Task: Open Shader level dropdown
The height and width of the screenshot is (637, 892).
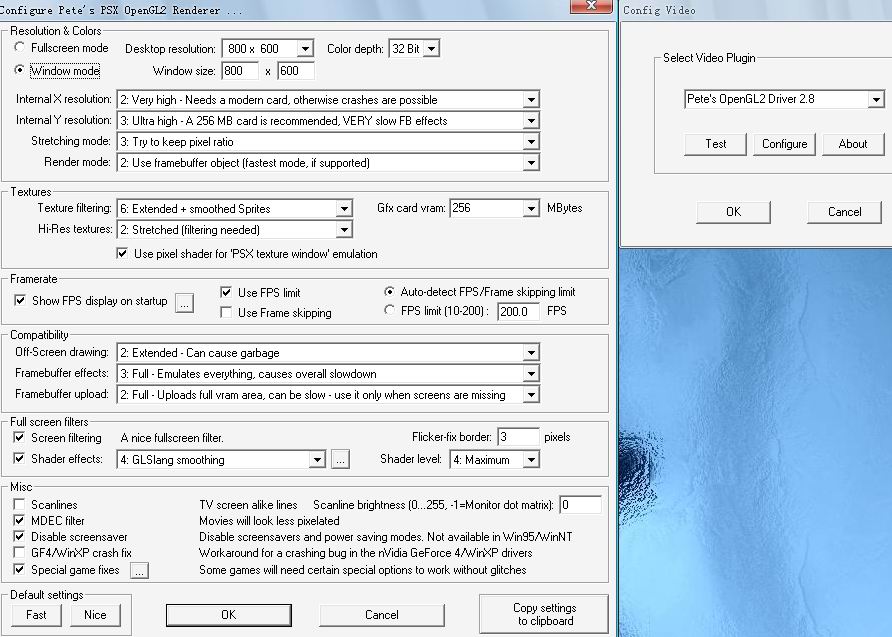Action: 531,460
